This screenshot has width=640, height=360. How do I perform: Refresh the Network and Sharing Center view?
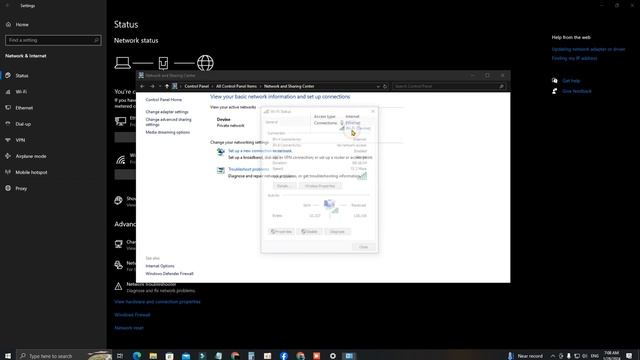point(385,86)
